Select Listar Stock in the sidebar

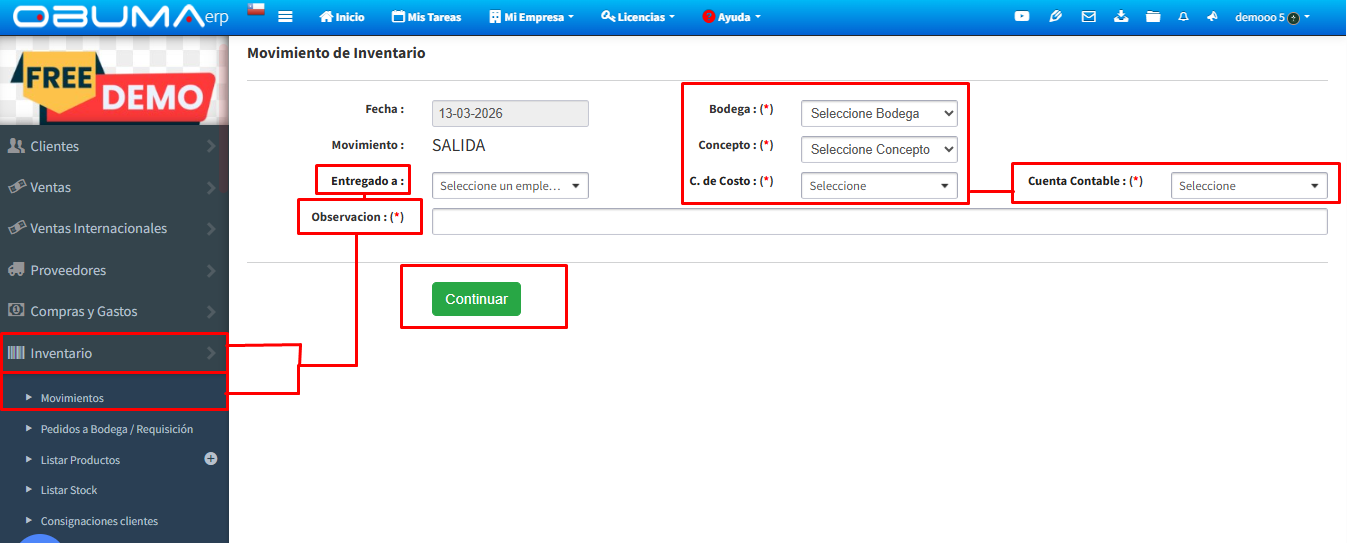(x=69, y=490)
